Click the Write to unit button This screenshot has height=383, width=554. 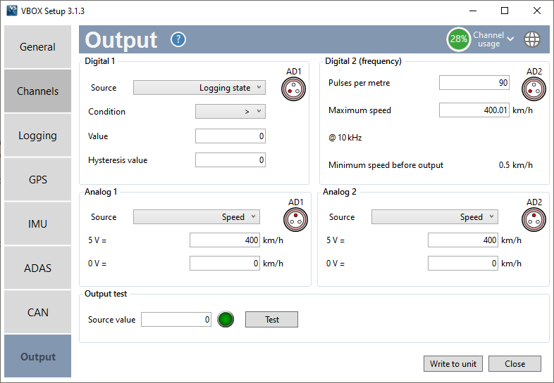453,364
